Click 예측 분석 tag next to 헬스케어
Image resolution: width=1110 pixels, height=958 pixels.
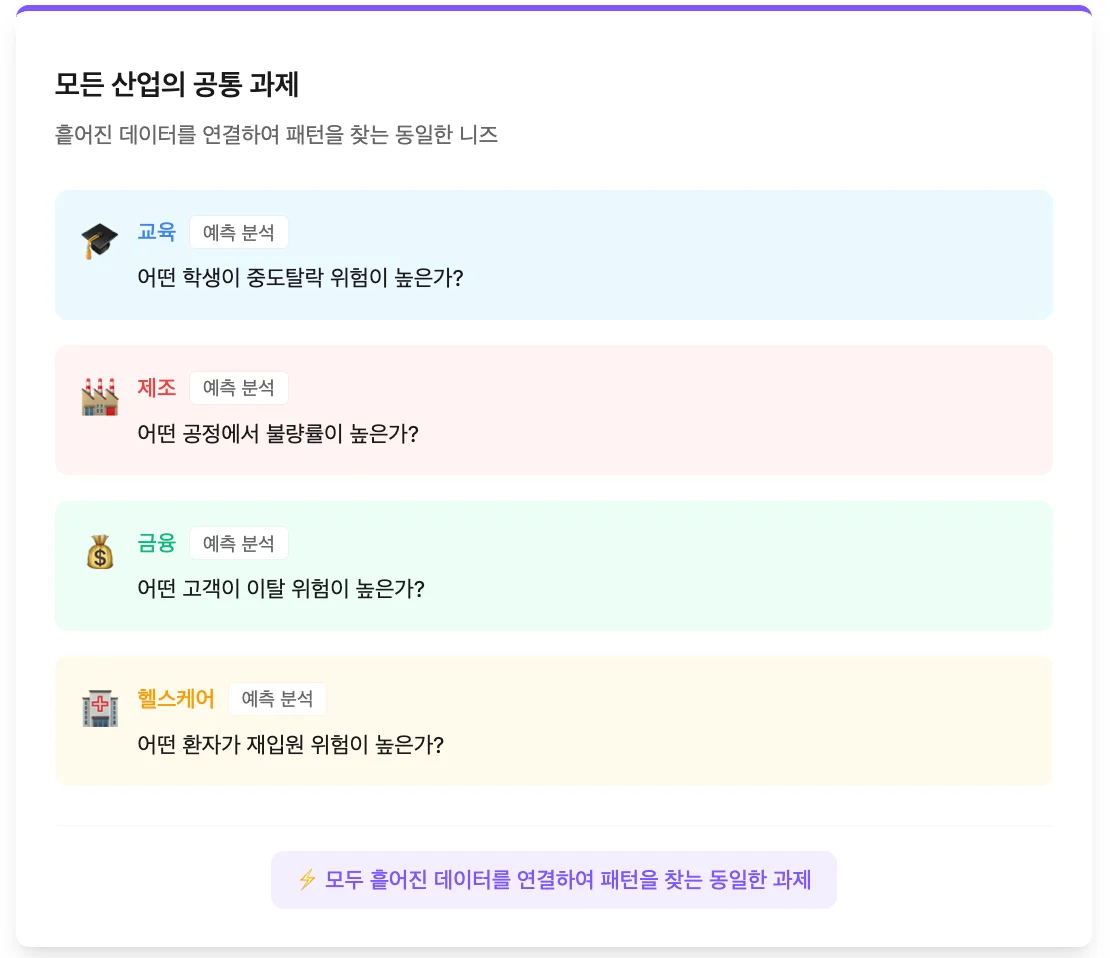point(277,699)
